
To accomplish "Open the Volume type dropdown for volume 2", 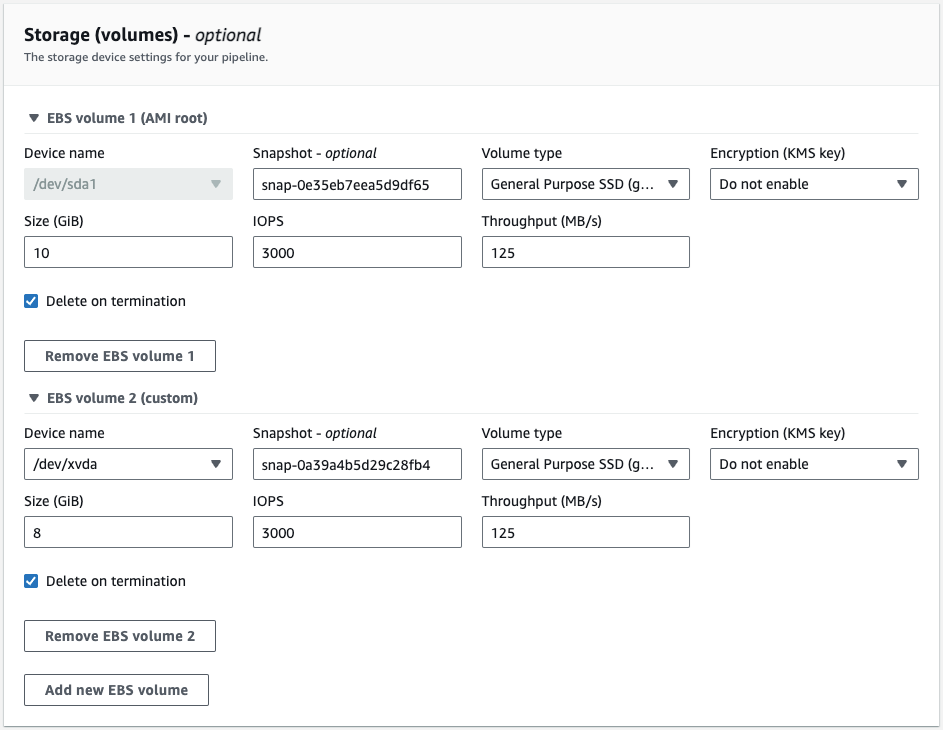I will [583, 464].
